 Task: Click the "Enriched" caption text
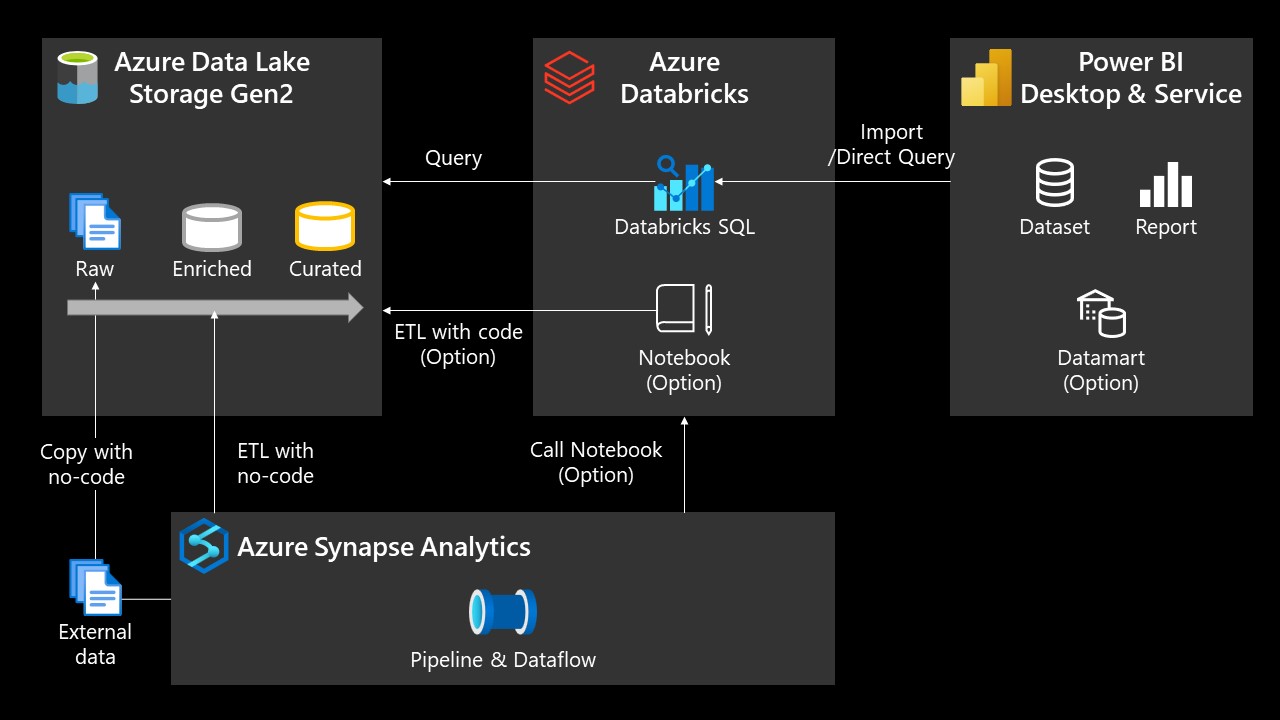coord(212,269)
